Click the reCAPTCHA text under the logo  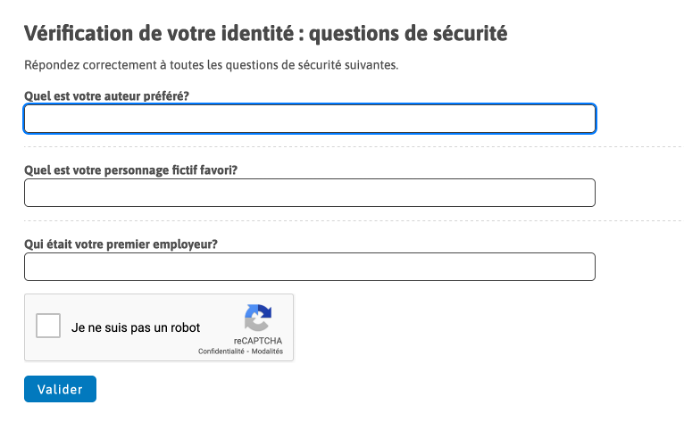click(x=258, y=341)
